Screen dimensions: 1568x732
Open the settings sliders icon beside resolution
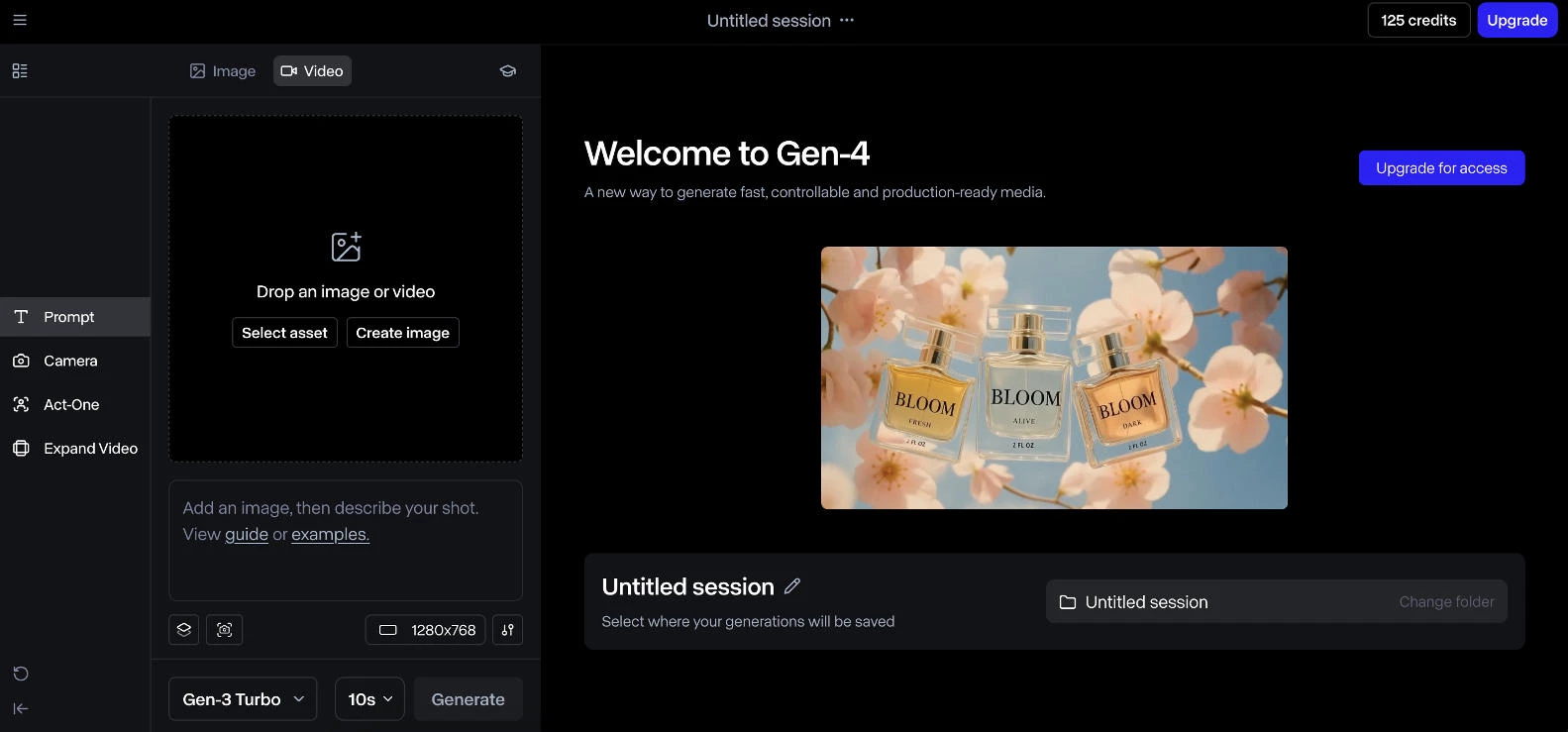pyautogui.click(x=508, y=630)
